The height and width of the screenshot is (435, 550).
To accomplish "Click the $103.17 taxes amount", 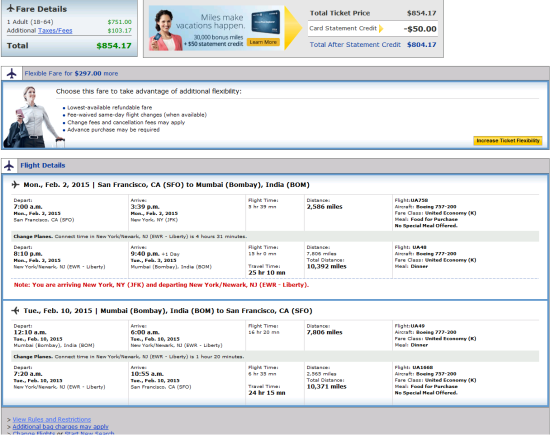I will [x=120, y=31].
